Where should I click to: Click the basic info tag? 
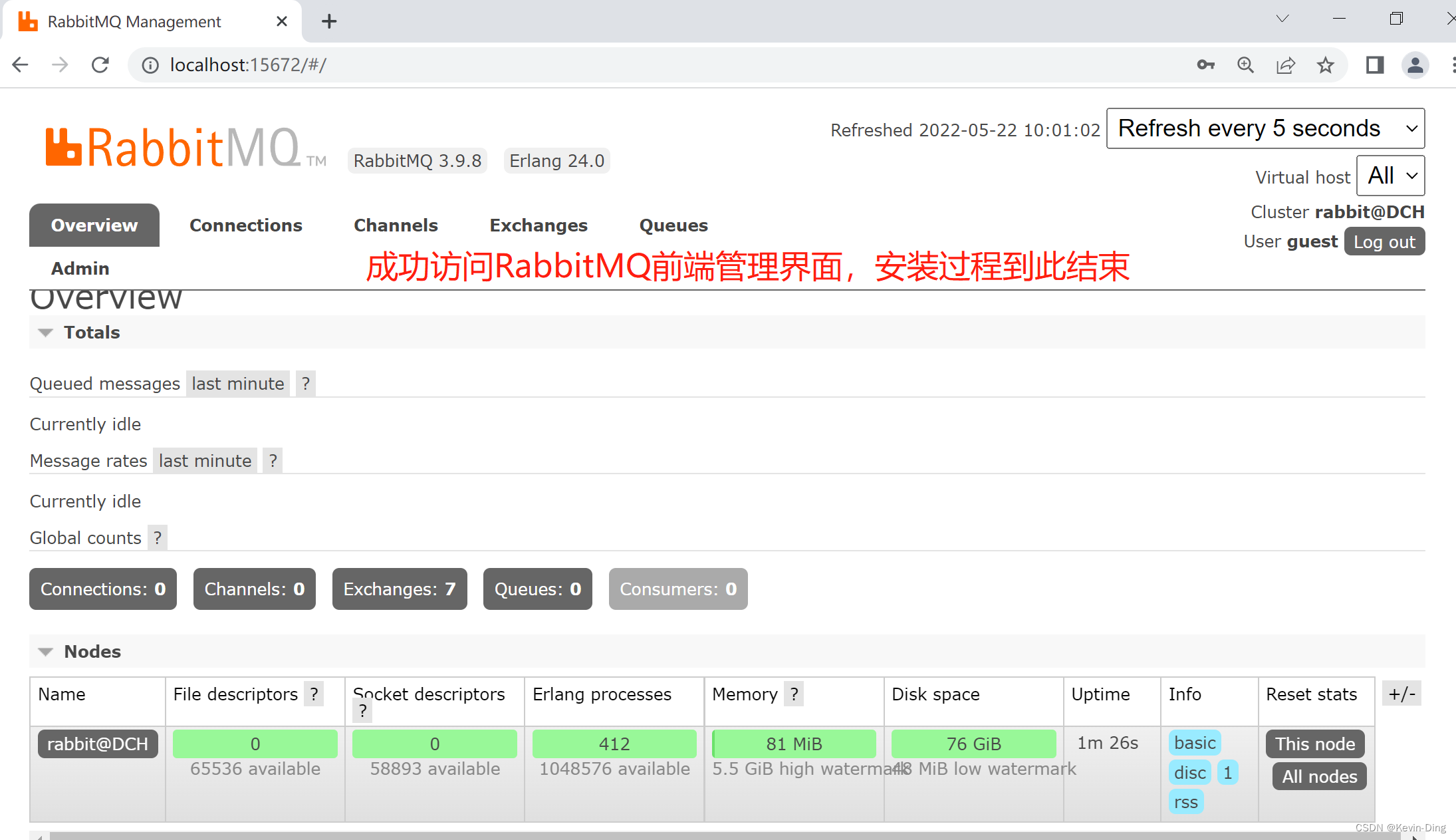click(1195, 743)
